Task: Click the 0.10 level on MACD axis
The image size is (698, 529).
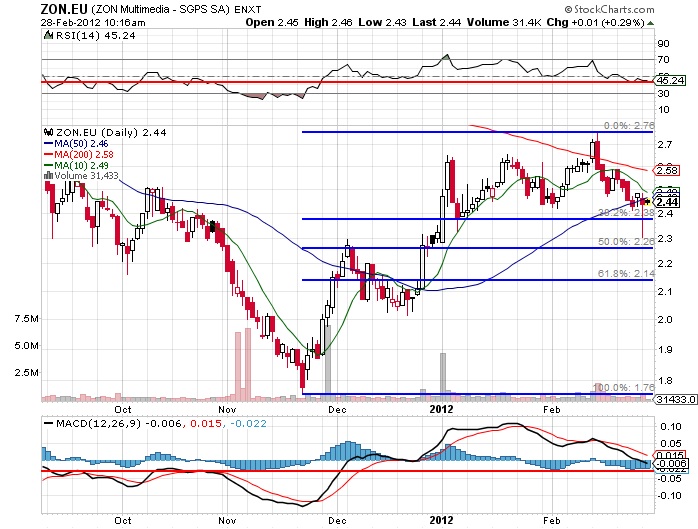Action: pyautogui.click(x=671, y=427)
